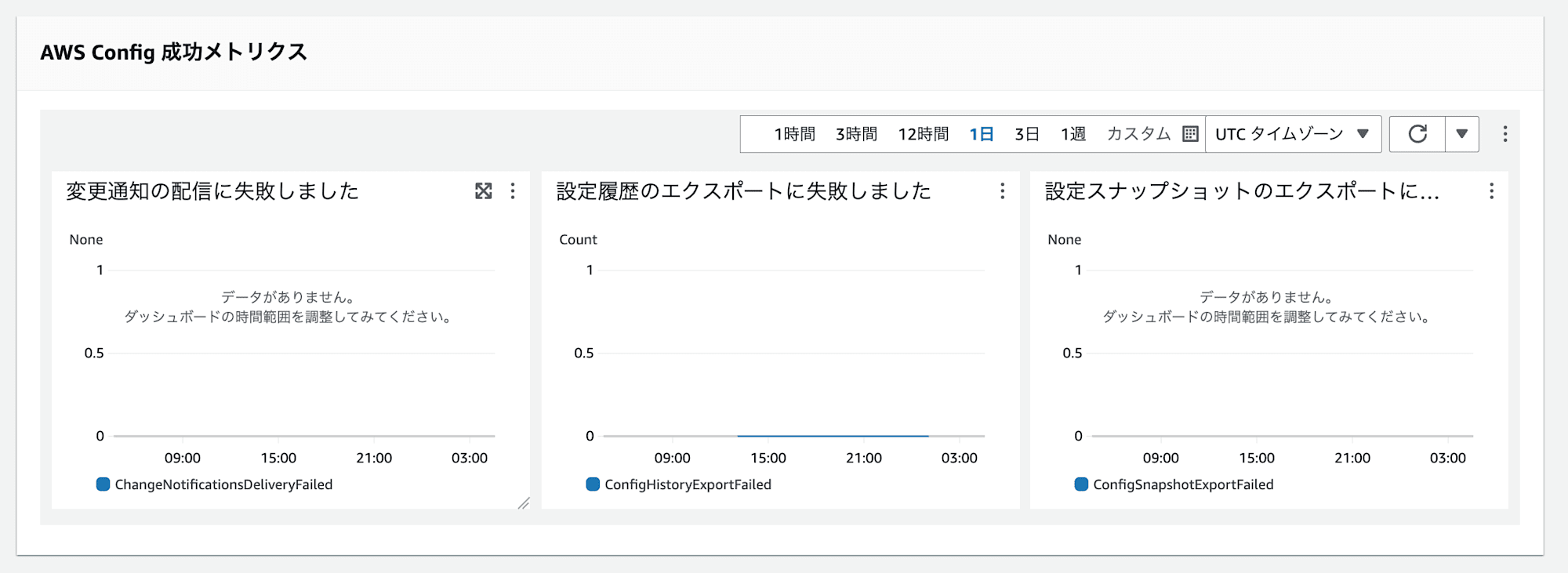Viewport: 1568px width, 573px height.
Task: Click the 設定スナップショットのエクスポートに… widget title
Action: (x=1243, y=191)
